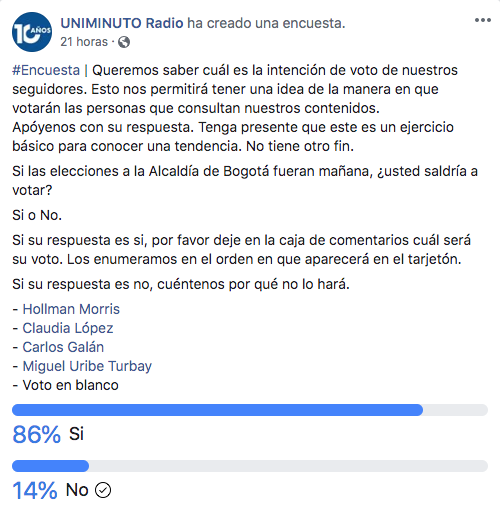This screenshot has width=500, height=512.
Task: Click the 14% result percentage
Action: [x=35, y=490]
